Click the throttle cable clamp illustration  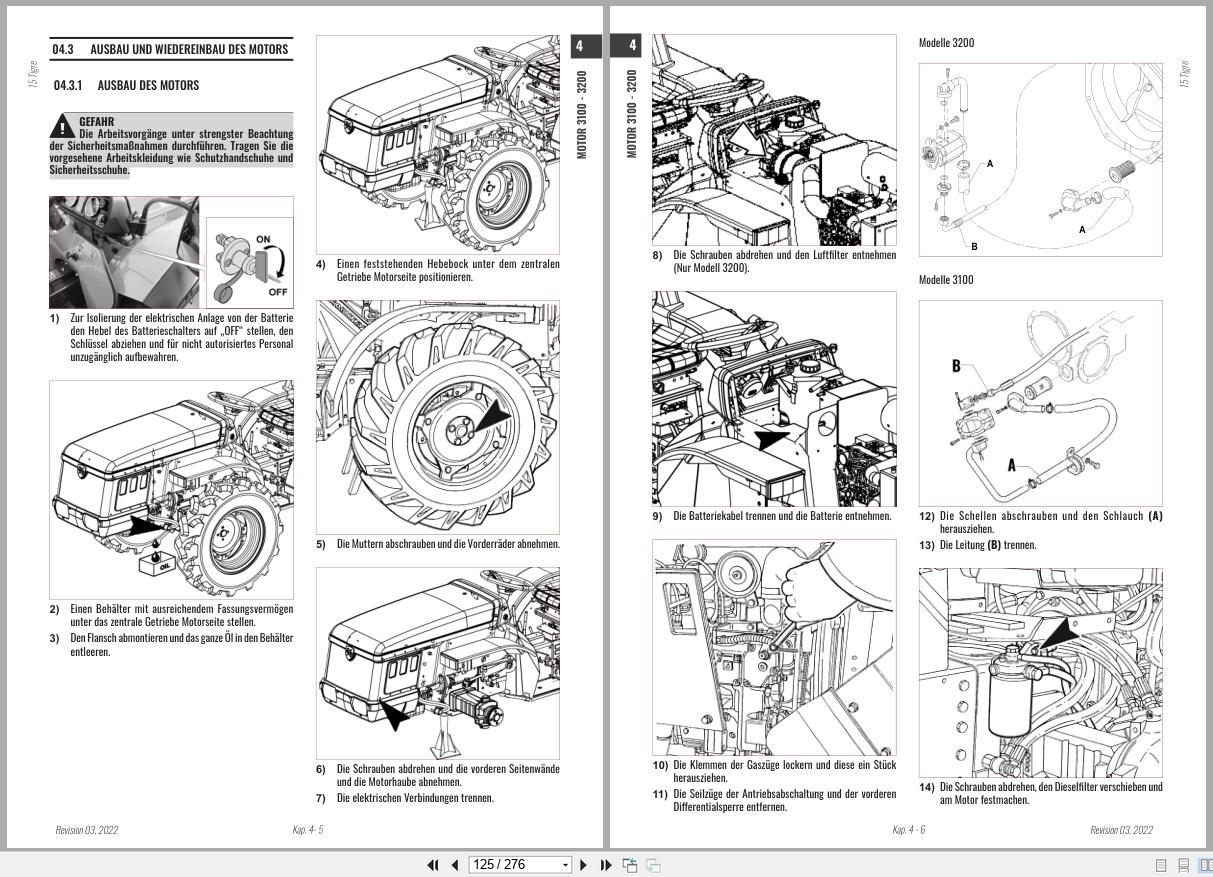pos(774,647)
